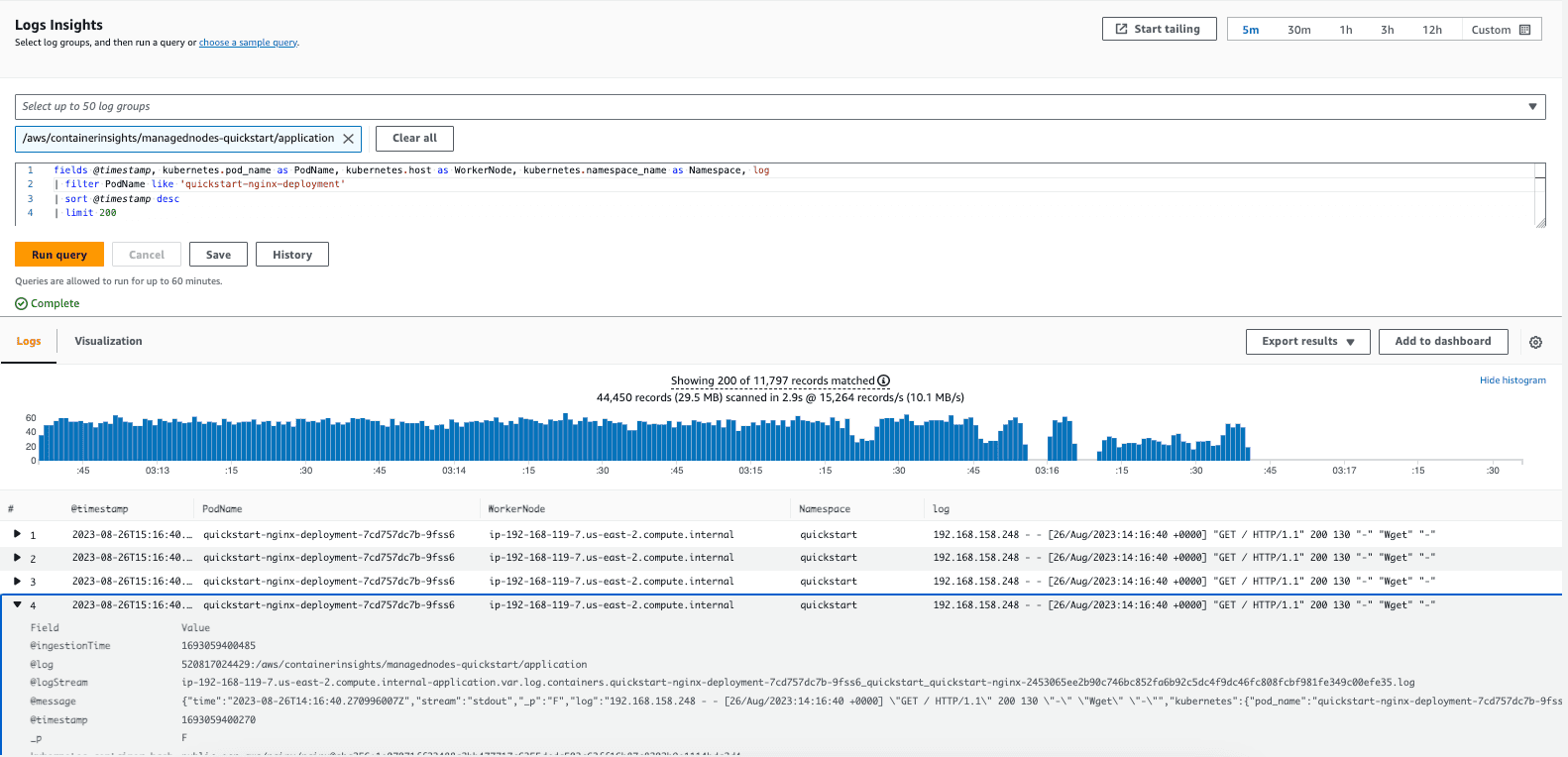Click the Hide histogram link
The image size is (1568, 757).
(1512, 380)
